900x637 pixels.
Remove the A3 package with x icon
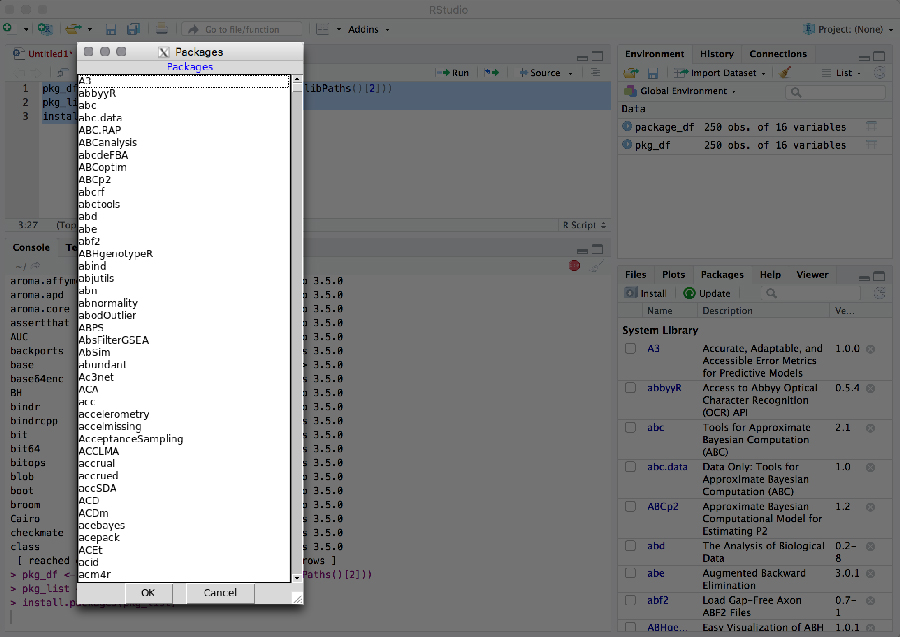(871, 349)
